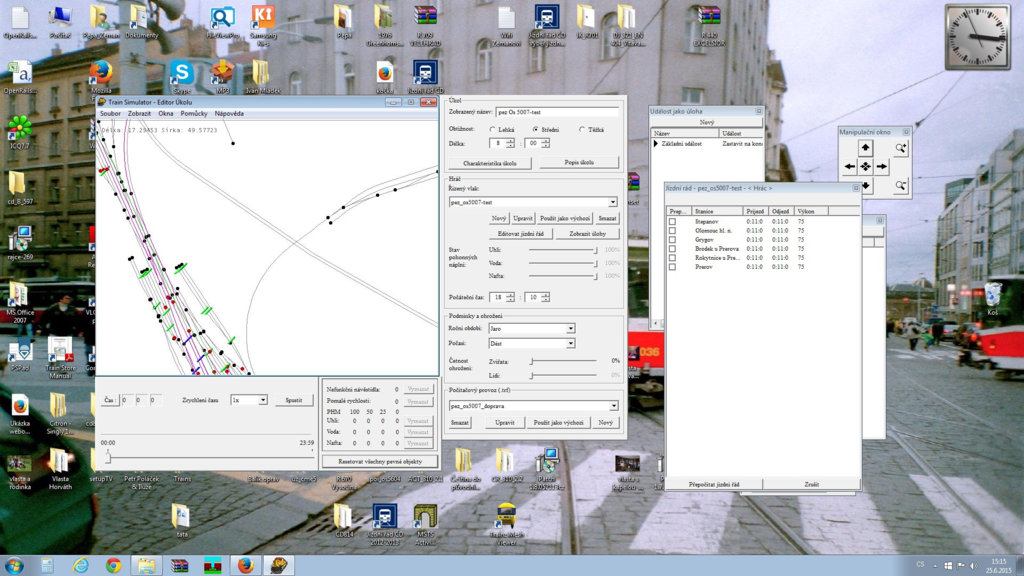
Task: Open the Nápověda menu
Action: 229,114
